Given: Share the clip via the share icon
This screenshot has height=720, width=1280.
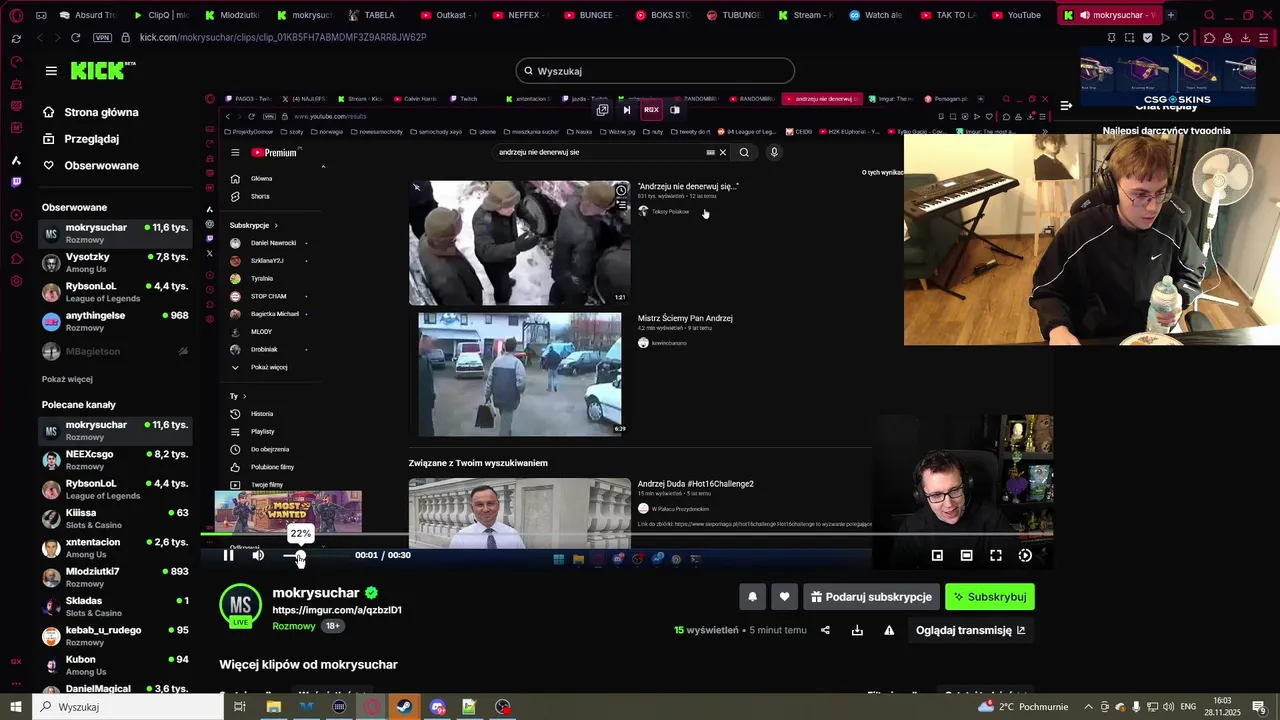Looking at the screenshot, I should click(x=825, y=630).
